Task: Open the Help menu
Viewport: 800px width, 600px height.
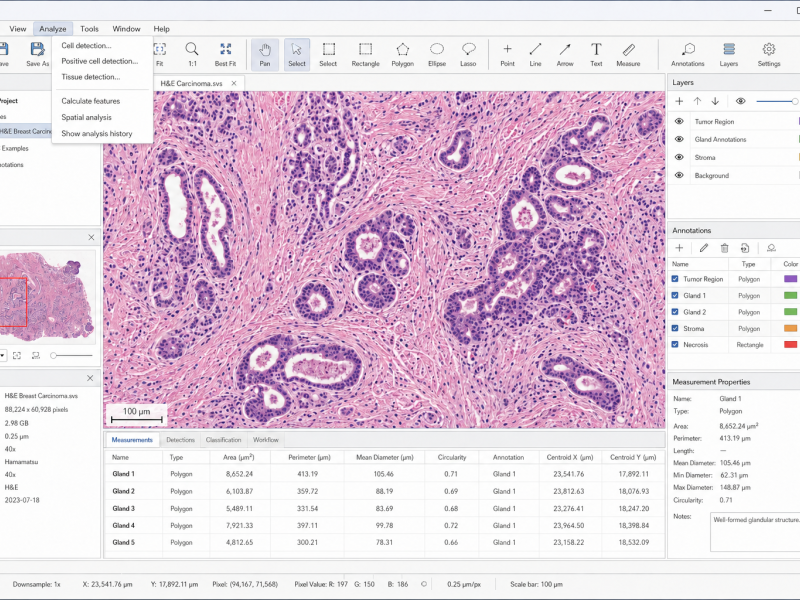Action: [x=161, y=29]
